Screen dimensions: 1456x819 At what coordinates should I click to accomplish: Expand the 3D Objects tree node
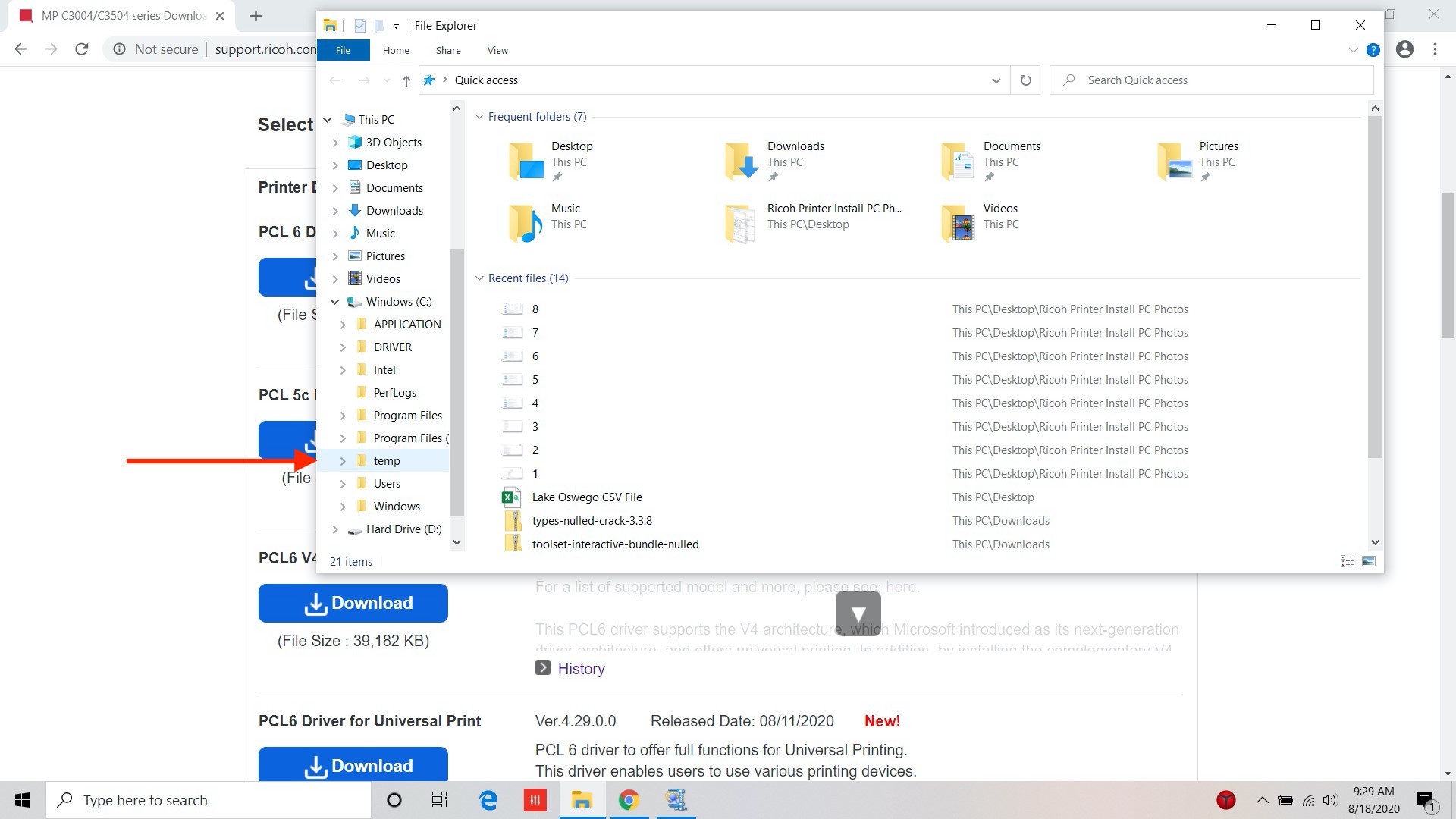click(335, 143)
